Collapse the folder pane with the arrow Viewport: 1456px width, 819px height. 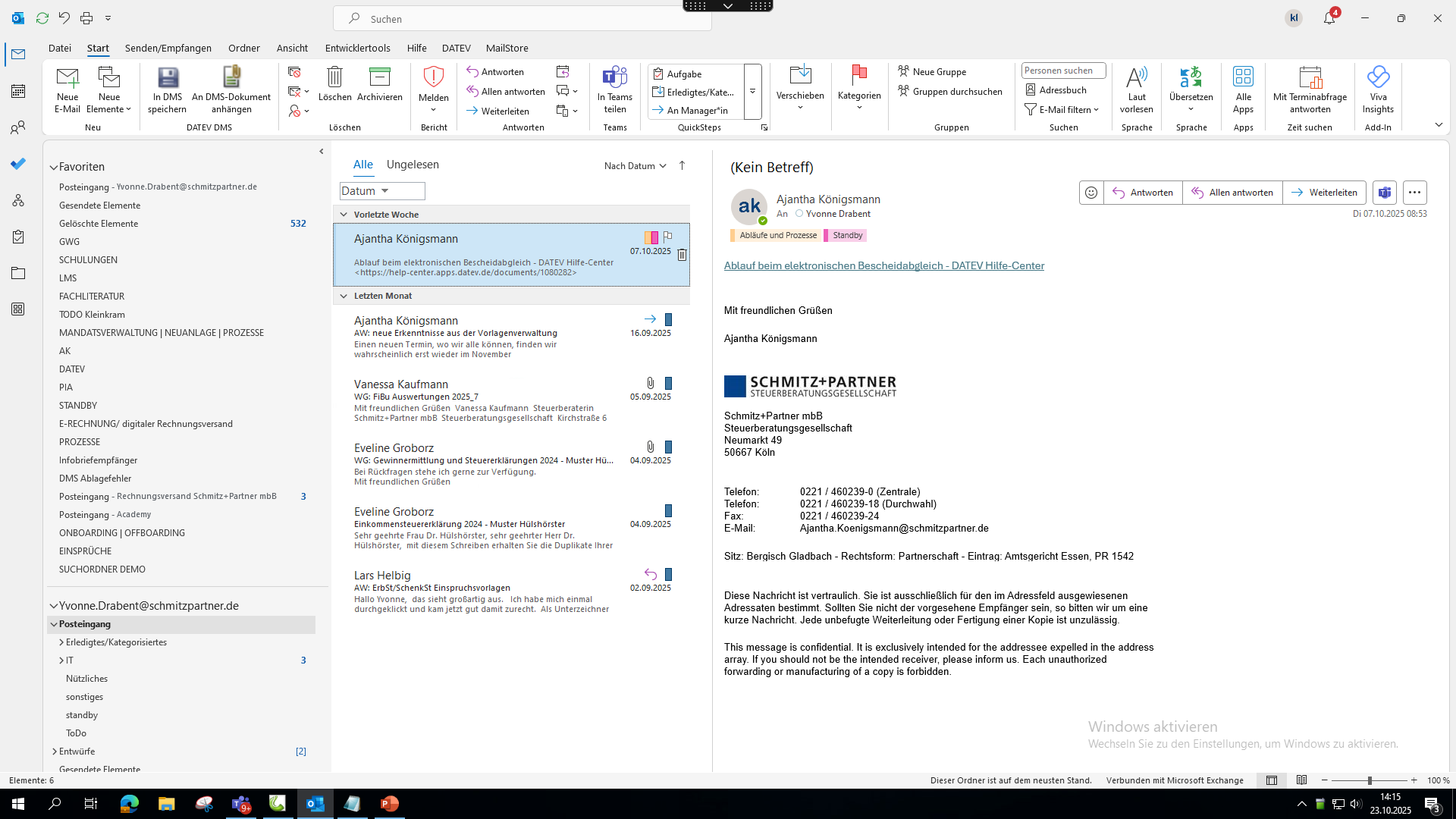click(x=322, y=152)
